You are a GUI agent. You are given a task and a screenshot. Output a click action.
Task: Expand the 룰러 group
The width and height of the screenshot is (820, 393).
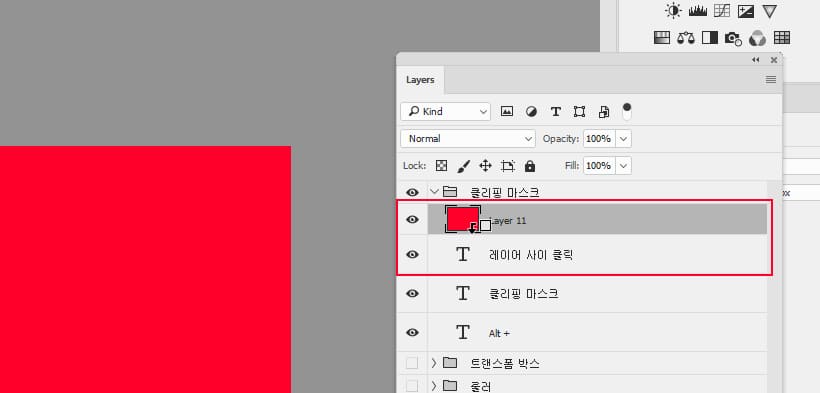434,386
